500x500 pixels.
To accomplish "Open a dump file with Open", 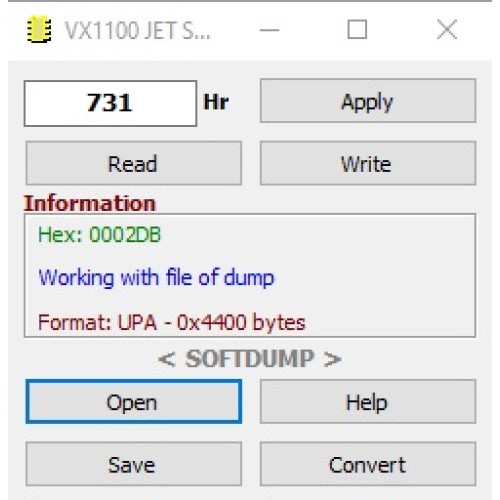I will coord(134,402).
